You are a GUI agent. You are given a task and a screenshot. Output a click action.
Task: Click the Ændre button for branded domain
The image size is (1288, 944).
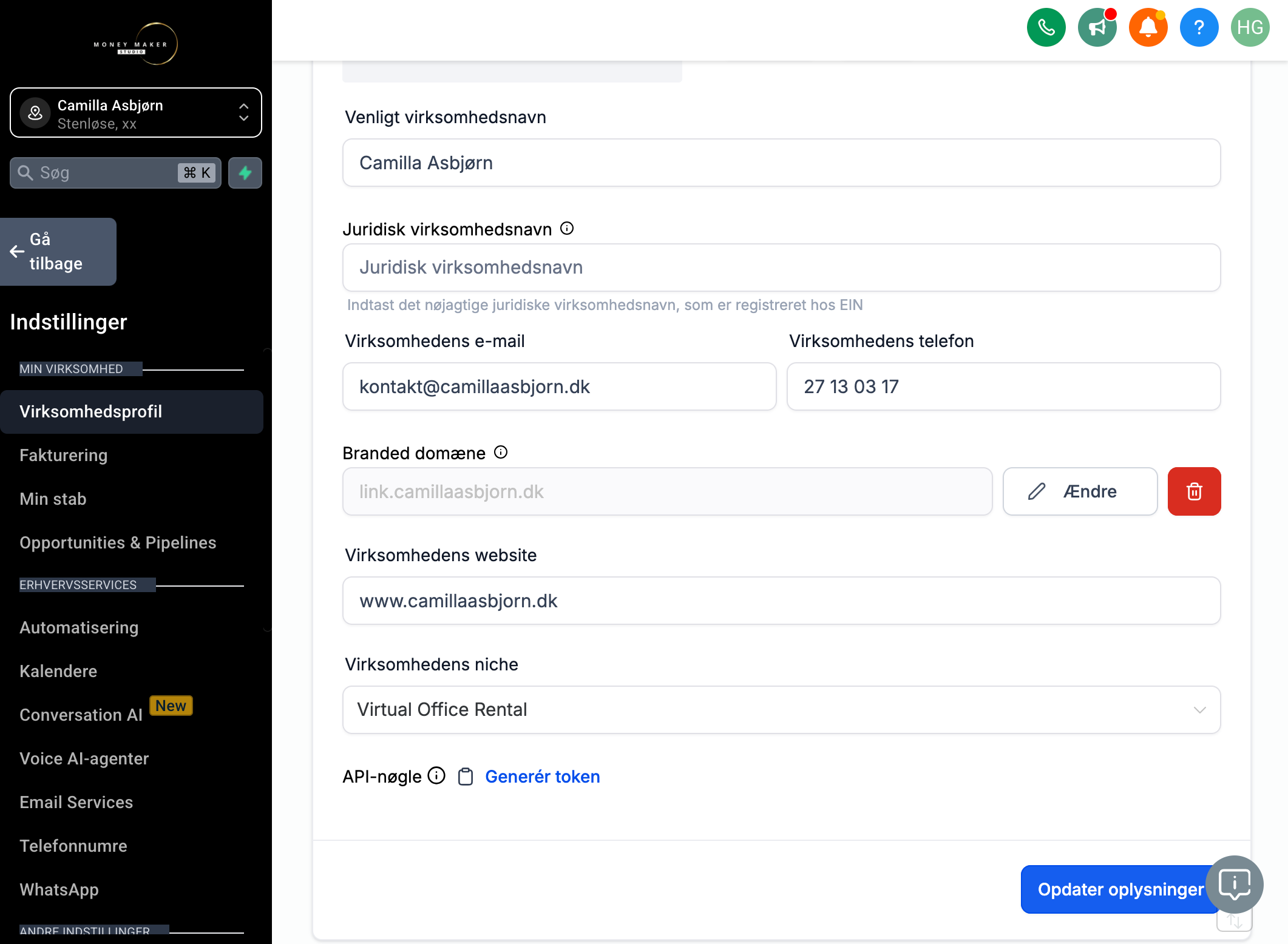point(1080,491)
